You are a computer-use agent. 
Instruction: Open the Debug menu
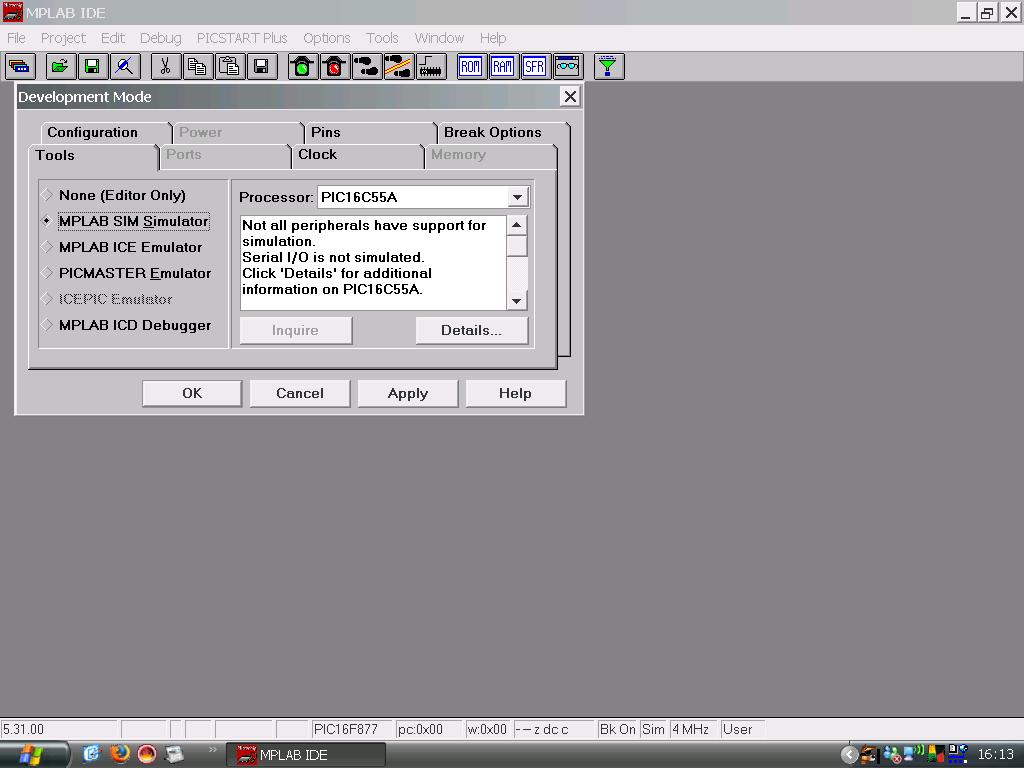(161, 38)
